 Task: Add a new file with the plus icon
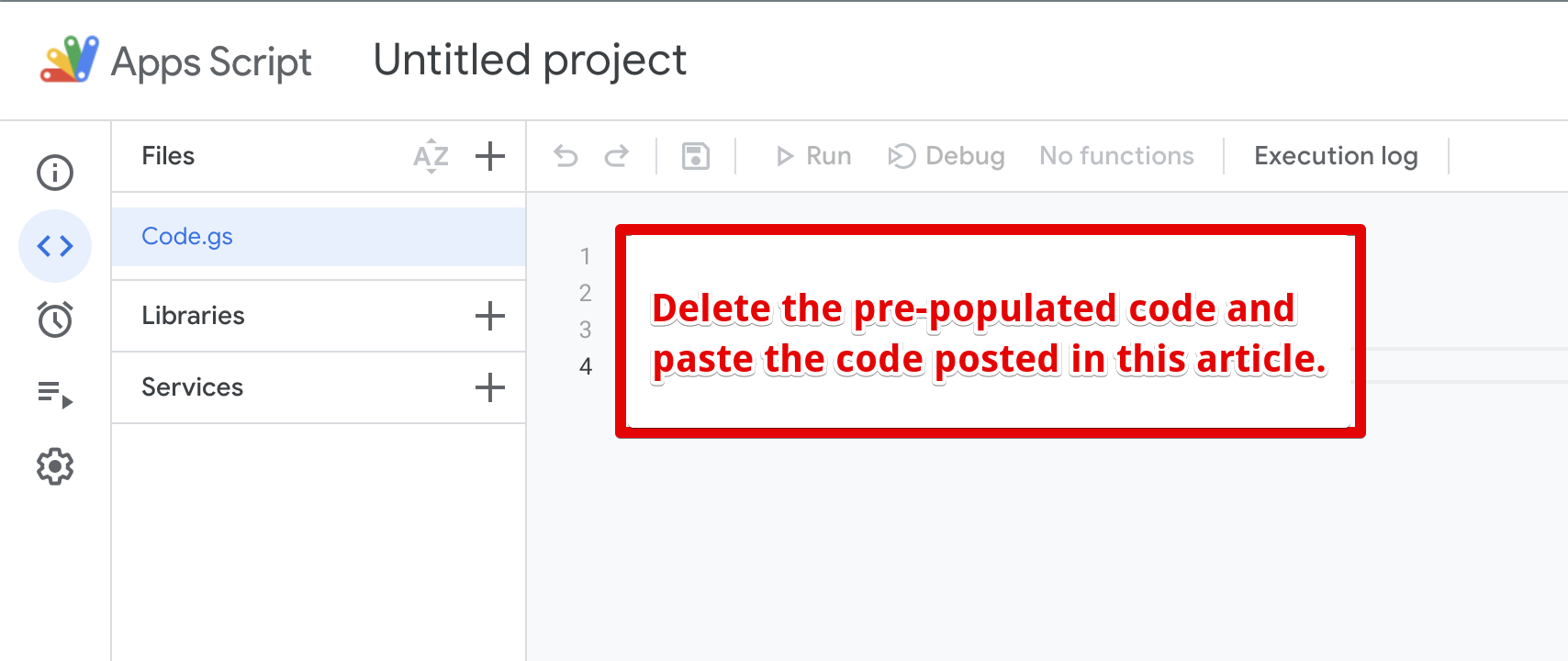click(x=490, y=156)
